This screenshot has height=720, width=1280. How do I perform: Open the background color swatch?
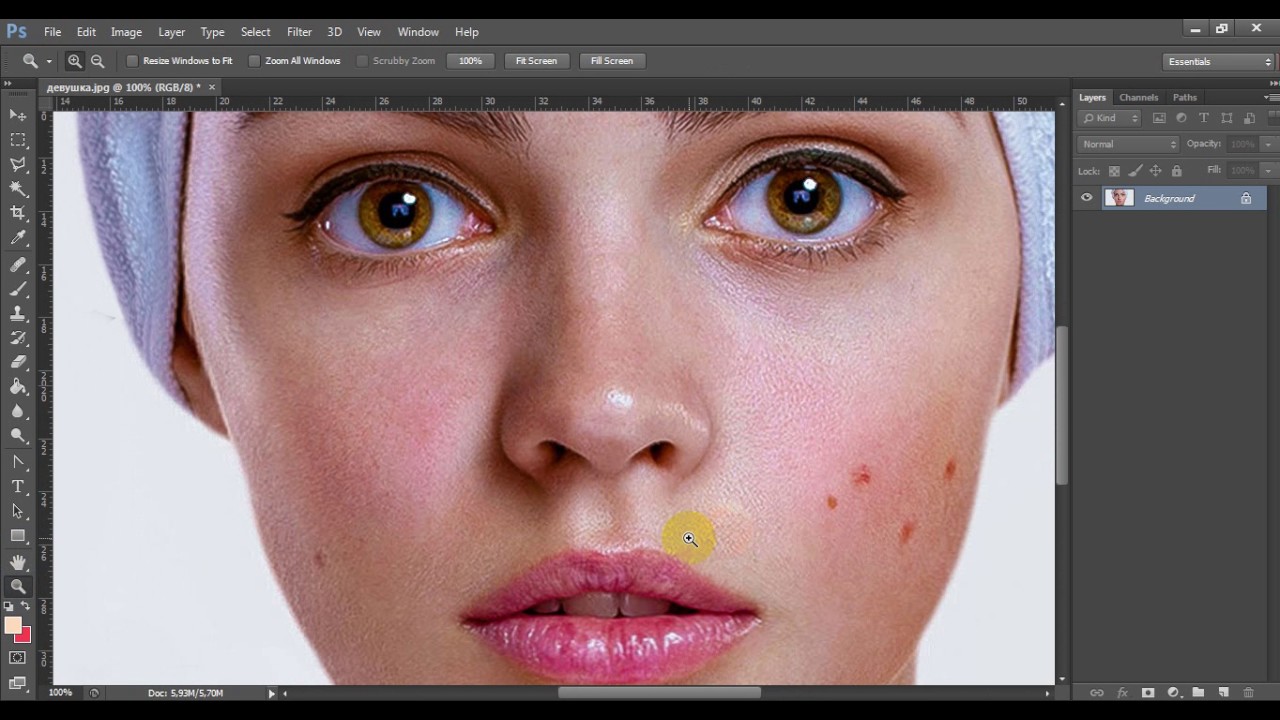tap(25, 636)
